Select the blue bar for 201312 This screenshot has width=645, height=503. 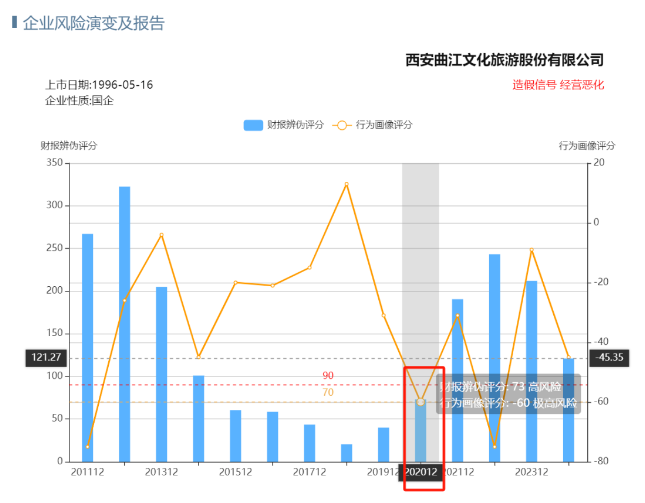[162, 374]
